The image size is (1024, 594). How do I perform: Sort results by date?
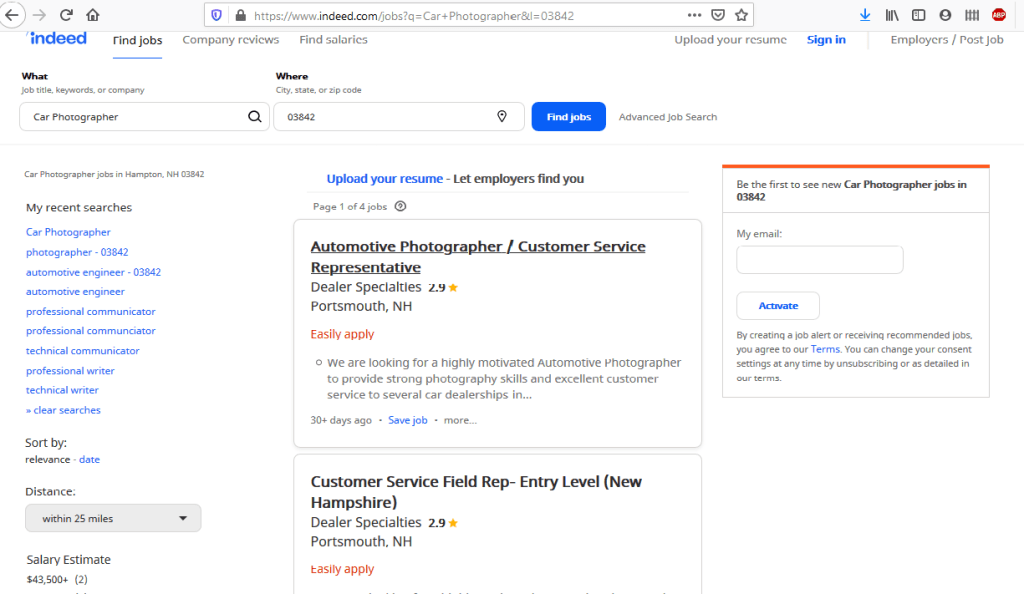pos(89,460)
